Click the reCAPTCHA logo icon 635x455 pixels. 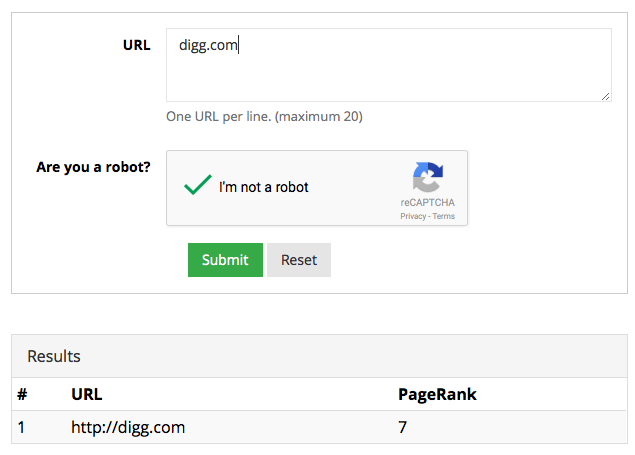tap(428, 177)
